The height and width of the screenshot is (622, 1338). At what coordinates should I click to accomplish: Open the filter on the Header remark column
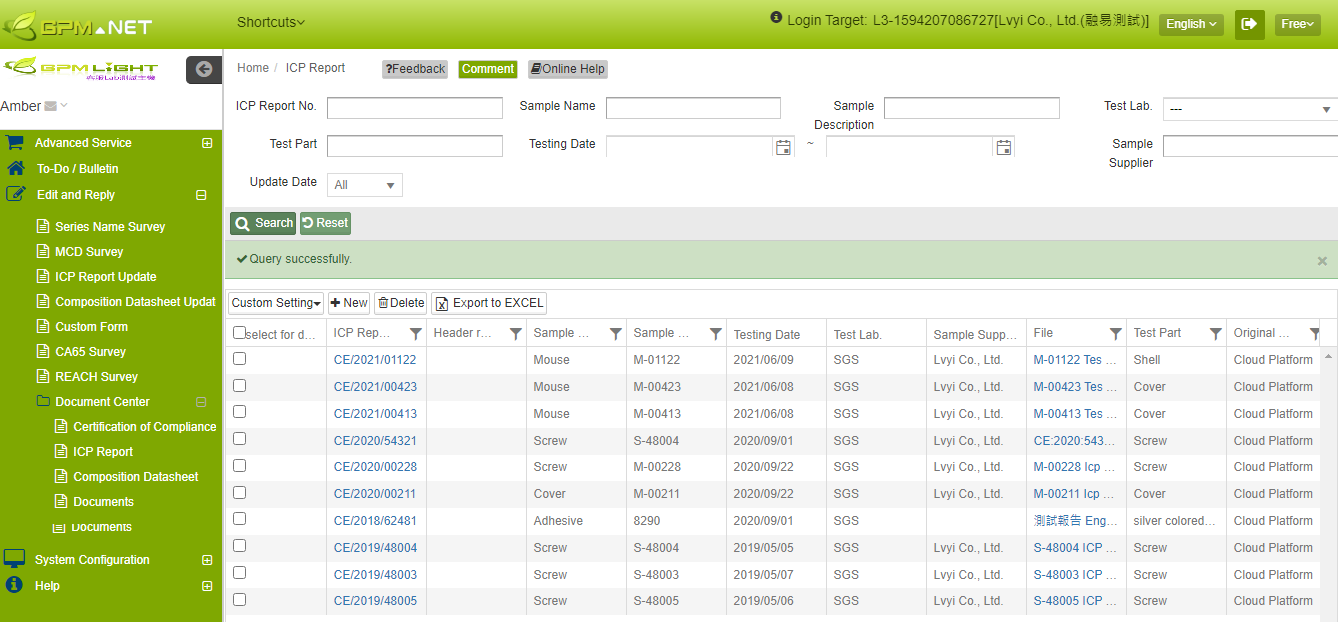(x=516, y=334)
